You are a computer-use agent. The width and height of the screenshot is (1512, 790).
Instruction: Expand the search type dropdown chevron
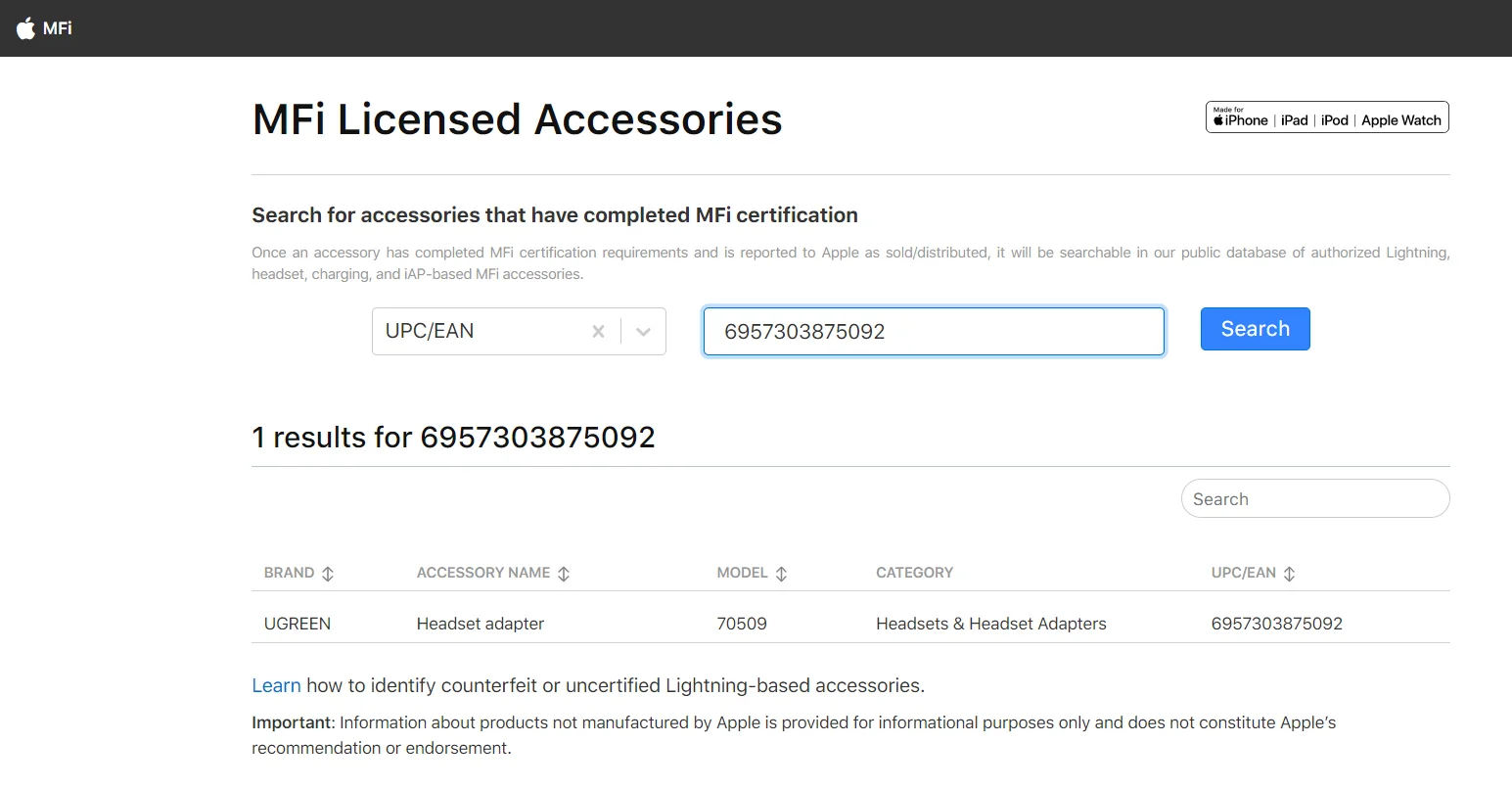643,332
